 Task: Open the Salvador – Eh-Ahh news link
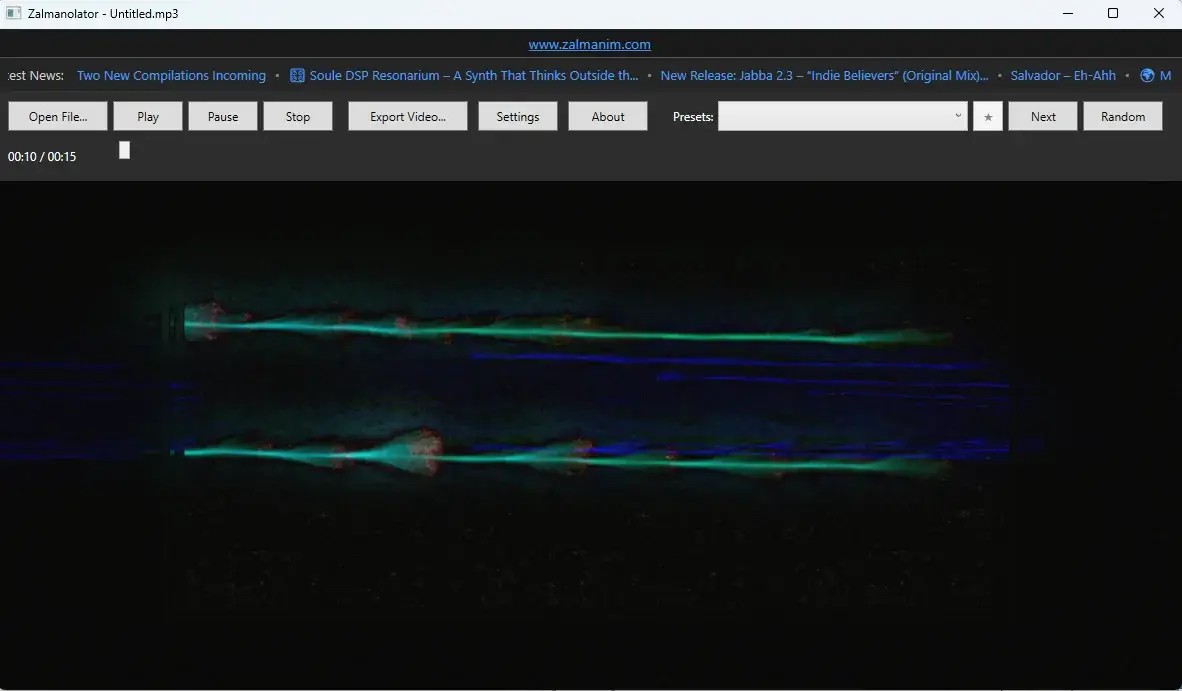click(1063, 76)
